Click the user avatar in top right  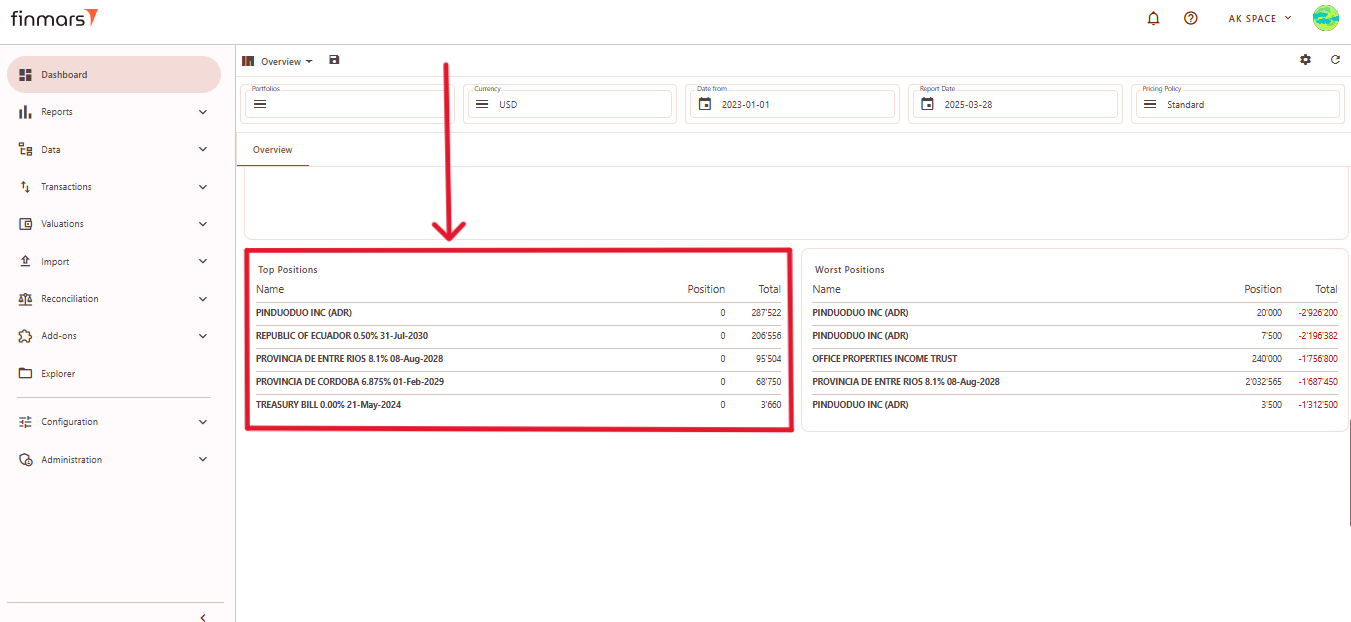click(1325, 18)
